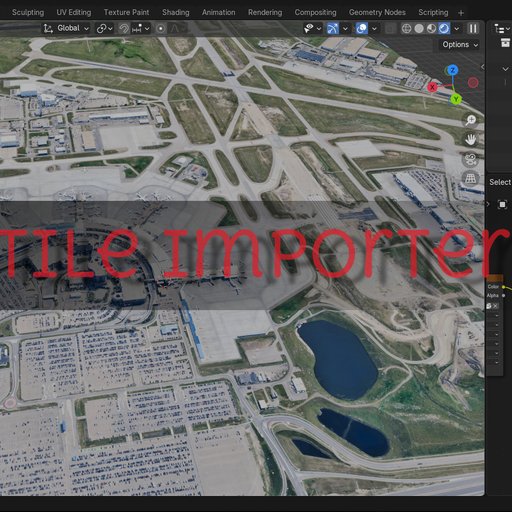
Task: Toggle the camera view icon
Action: coord(470,159)
